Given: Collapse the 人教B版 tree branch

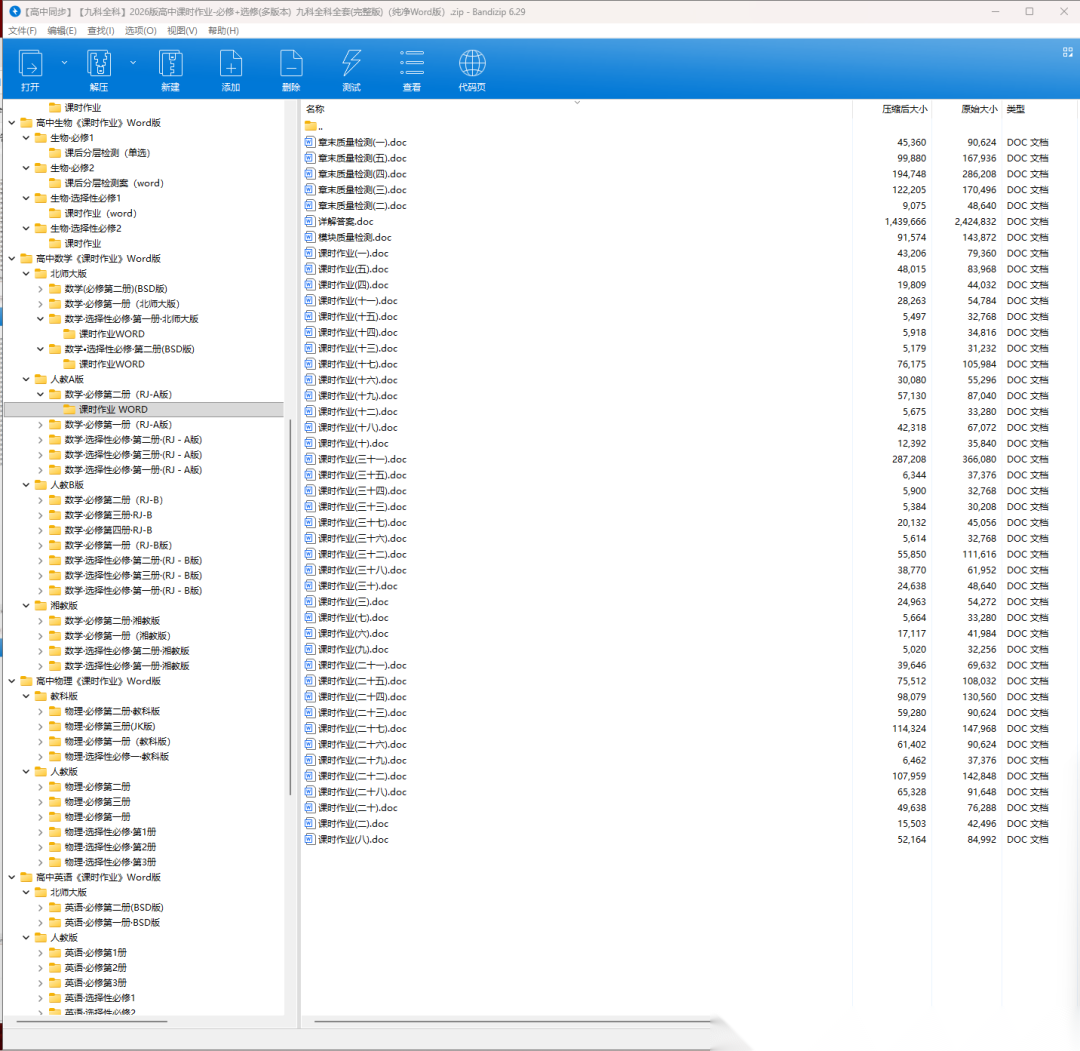Looking at the screenshot, I should (27, 485).
